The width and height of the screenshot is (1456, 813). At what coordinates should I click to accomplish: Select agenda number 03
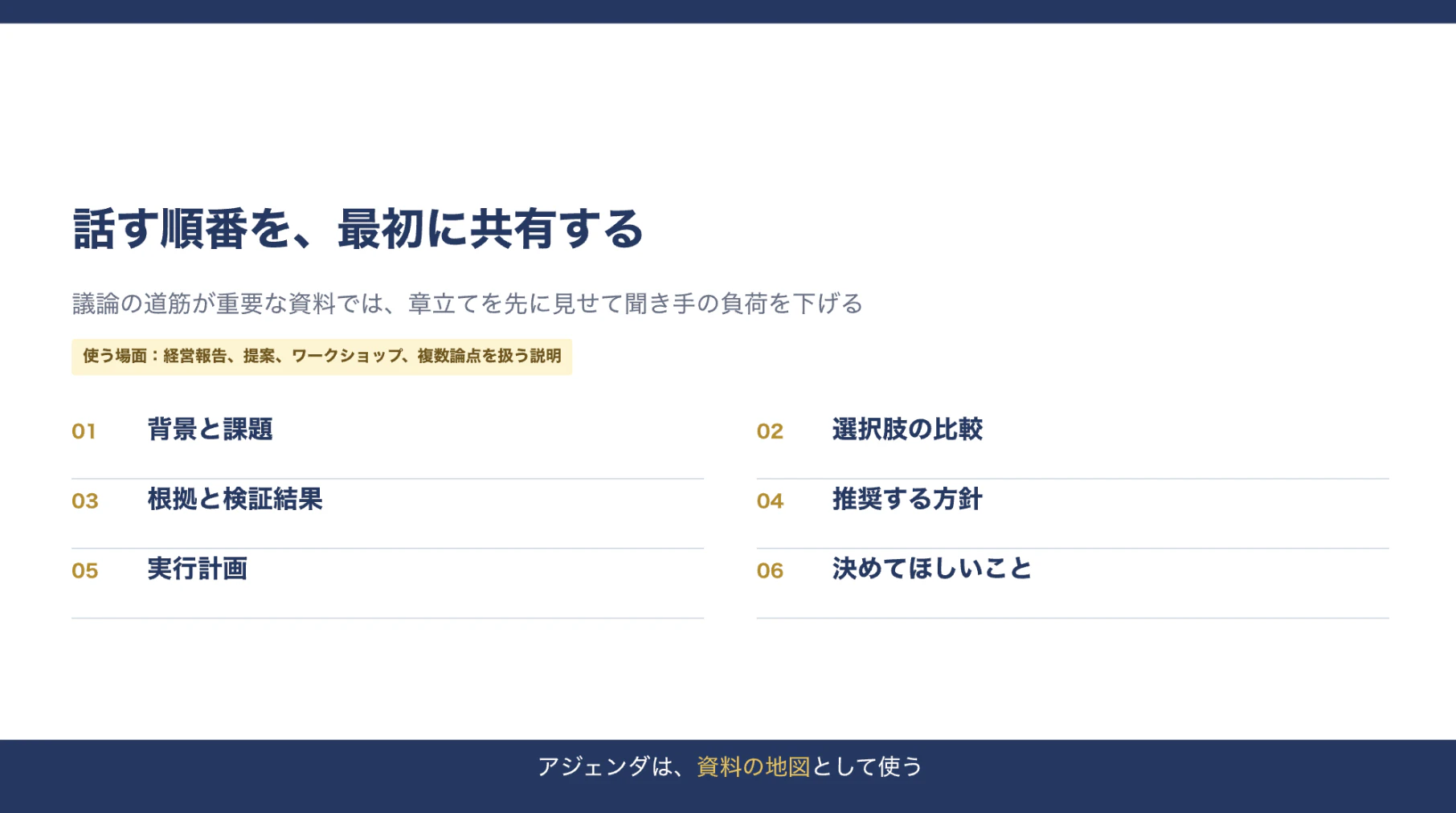coord(85,501)
